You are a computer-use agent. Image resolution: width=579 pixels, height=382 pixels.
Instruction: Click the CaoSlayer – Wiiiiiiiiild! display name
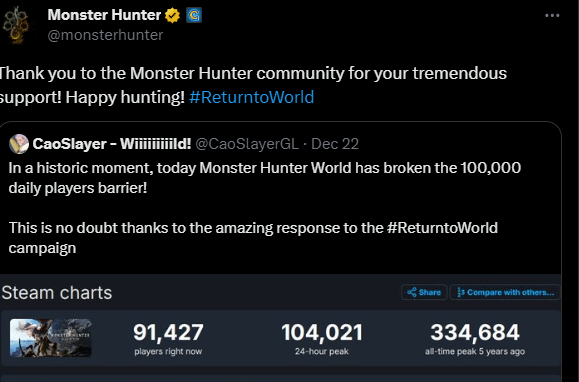point(112,144)
